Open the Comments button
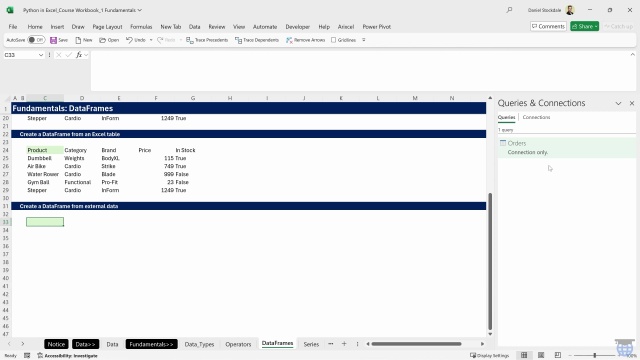 click(x=548, y=26)
